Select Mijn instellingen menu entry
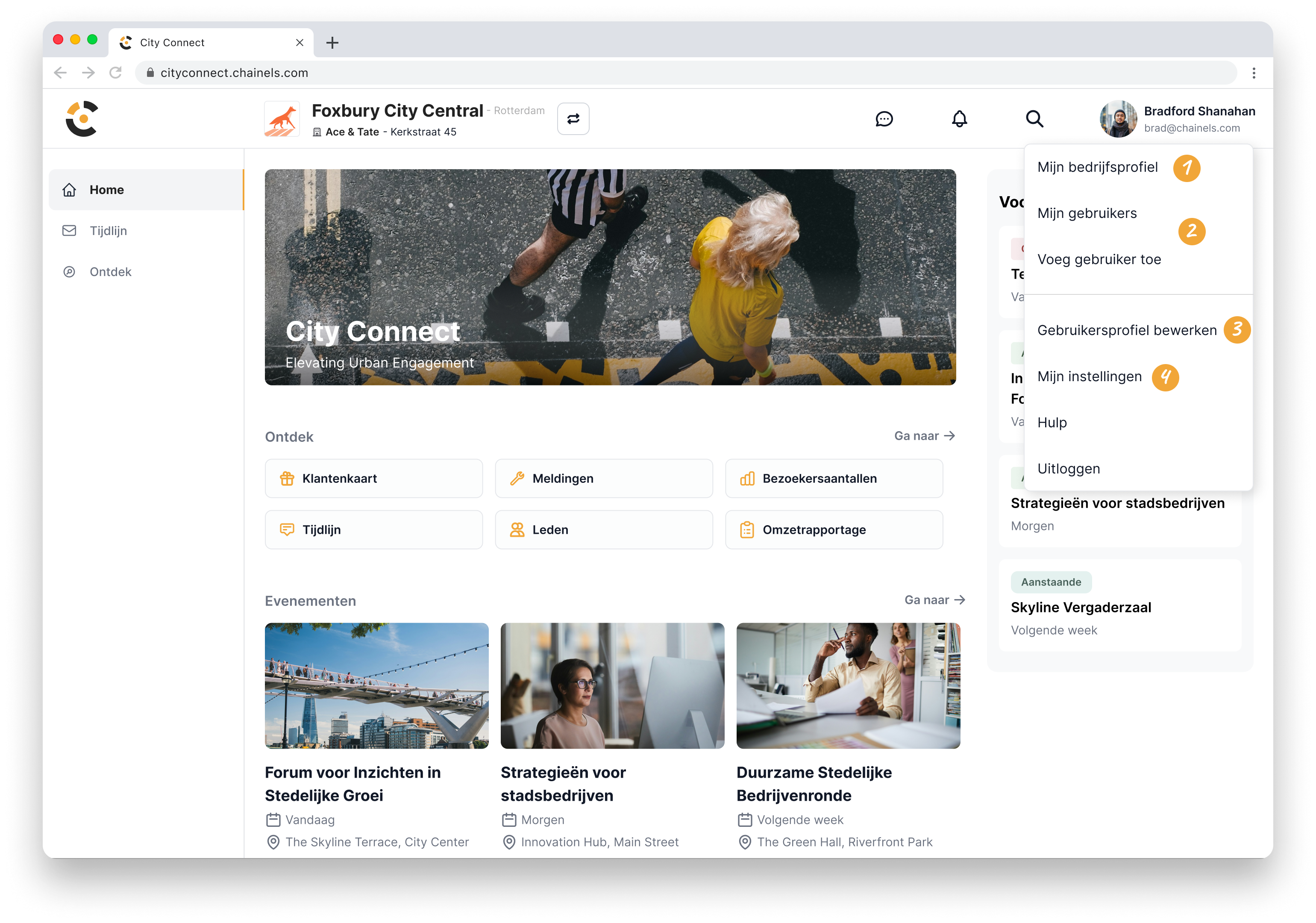This screenshot has width=1316, height=923. click(x=1089, y=376)
